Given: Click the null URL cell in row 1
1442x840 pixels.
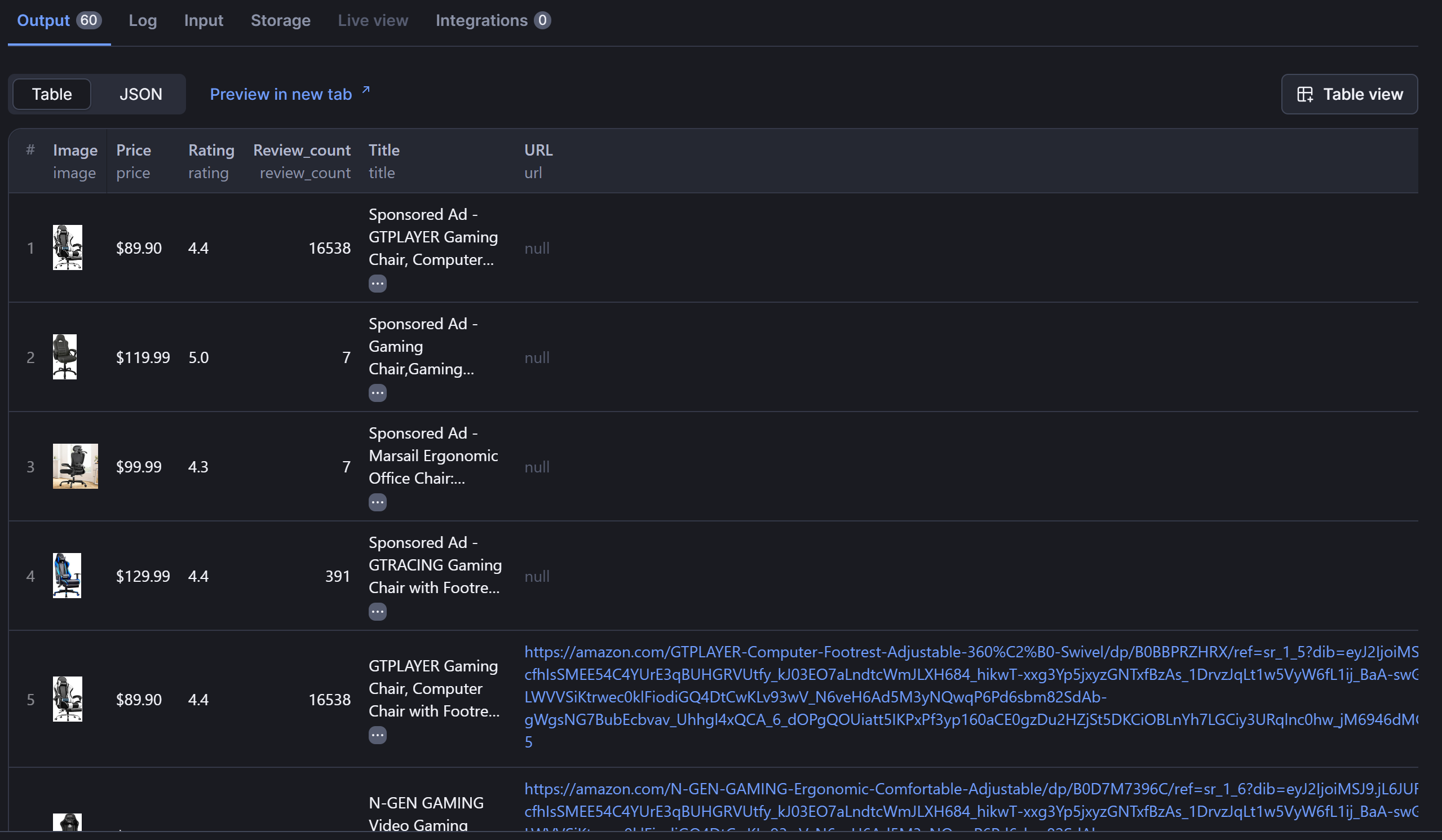Looking at the screenshot, I should point(537,247).
